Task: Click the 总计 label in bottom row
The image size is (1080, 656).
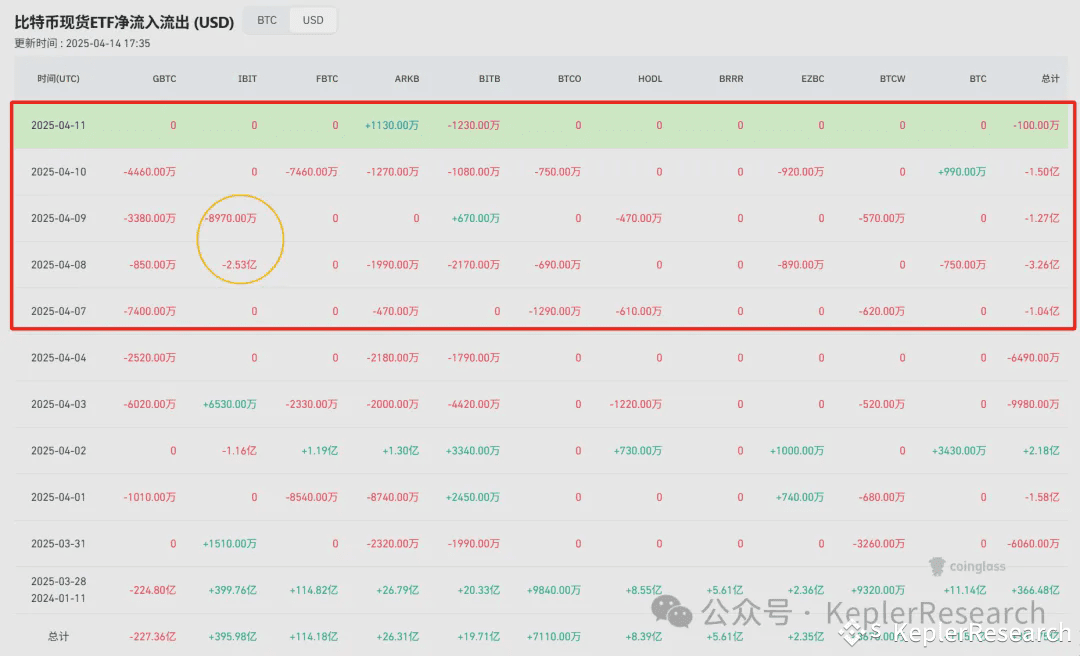Action: [x=59, y=637]
